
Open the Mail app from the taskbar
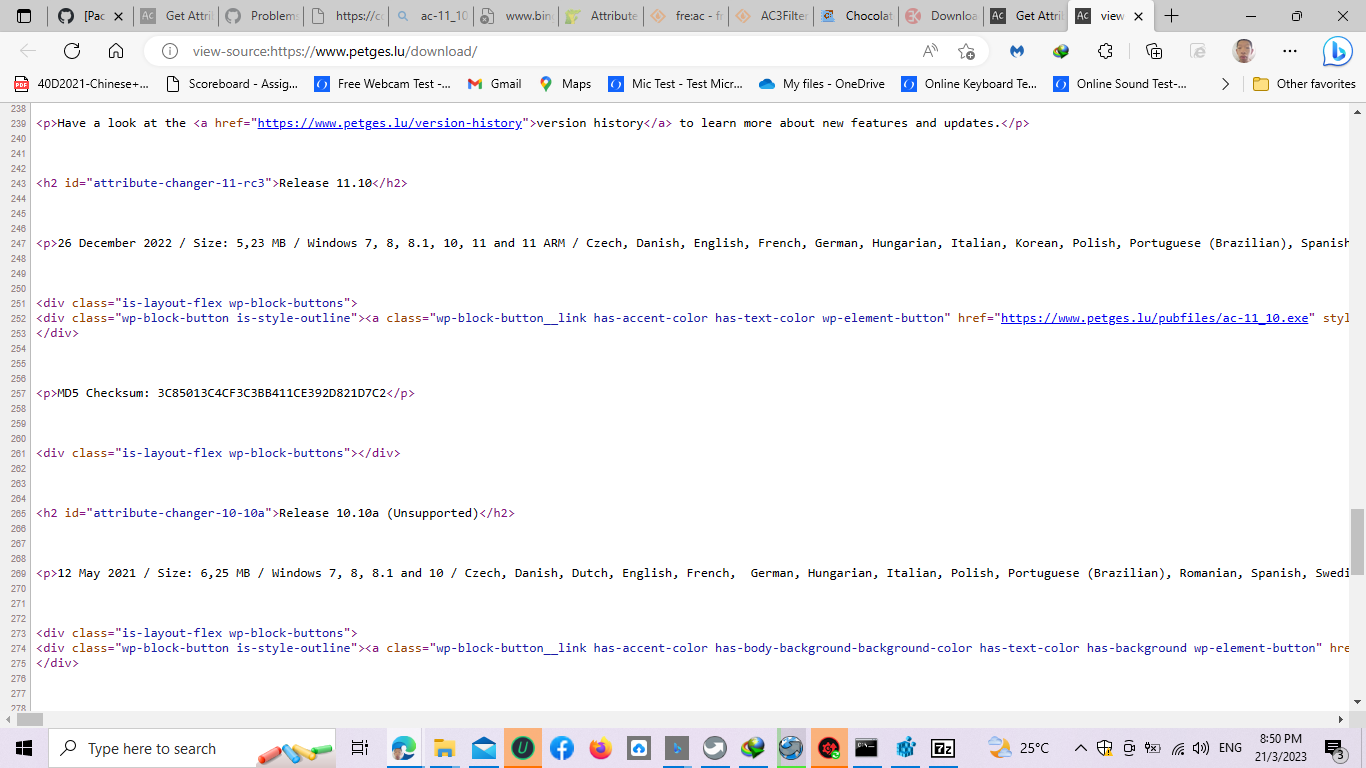tap(483, 748)
